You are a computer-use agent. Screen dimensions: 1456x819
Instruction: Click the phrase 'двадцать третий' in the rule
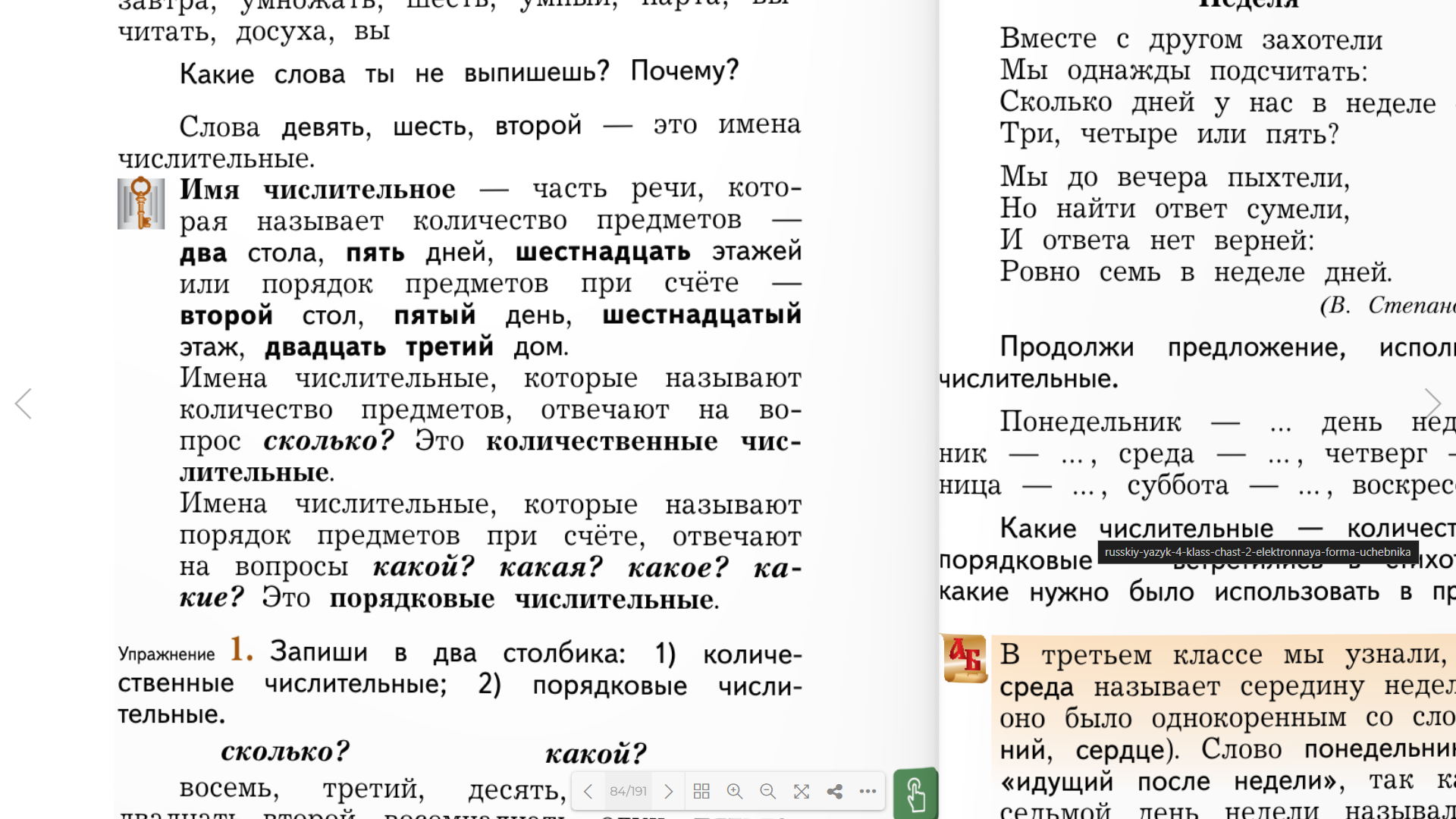pos(379,347)
